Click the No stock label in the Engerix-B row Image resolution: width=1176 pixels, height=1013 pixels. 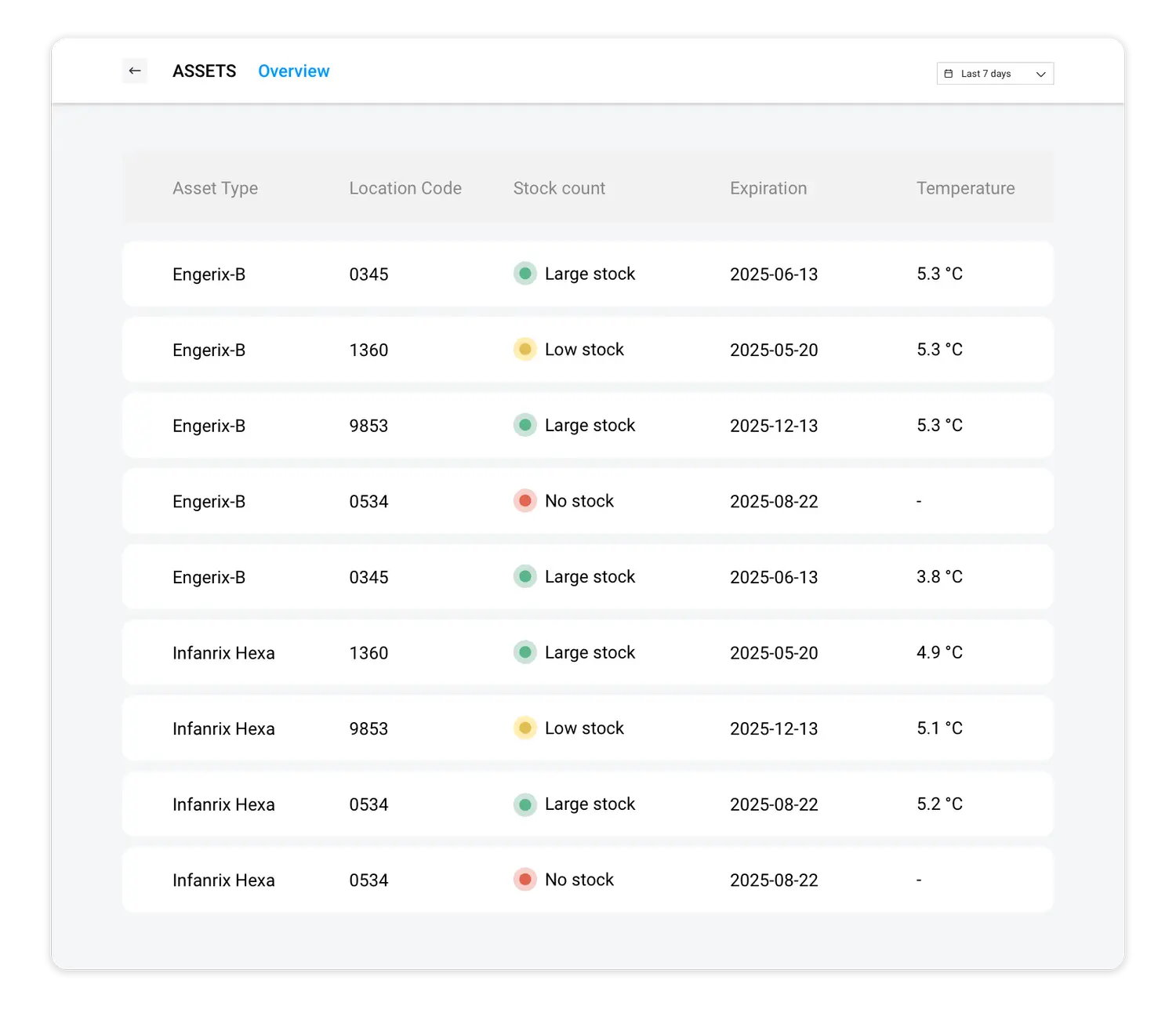tap(579, 501)
